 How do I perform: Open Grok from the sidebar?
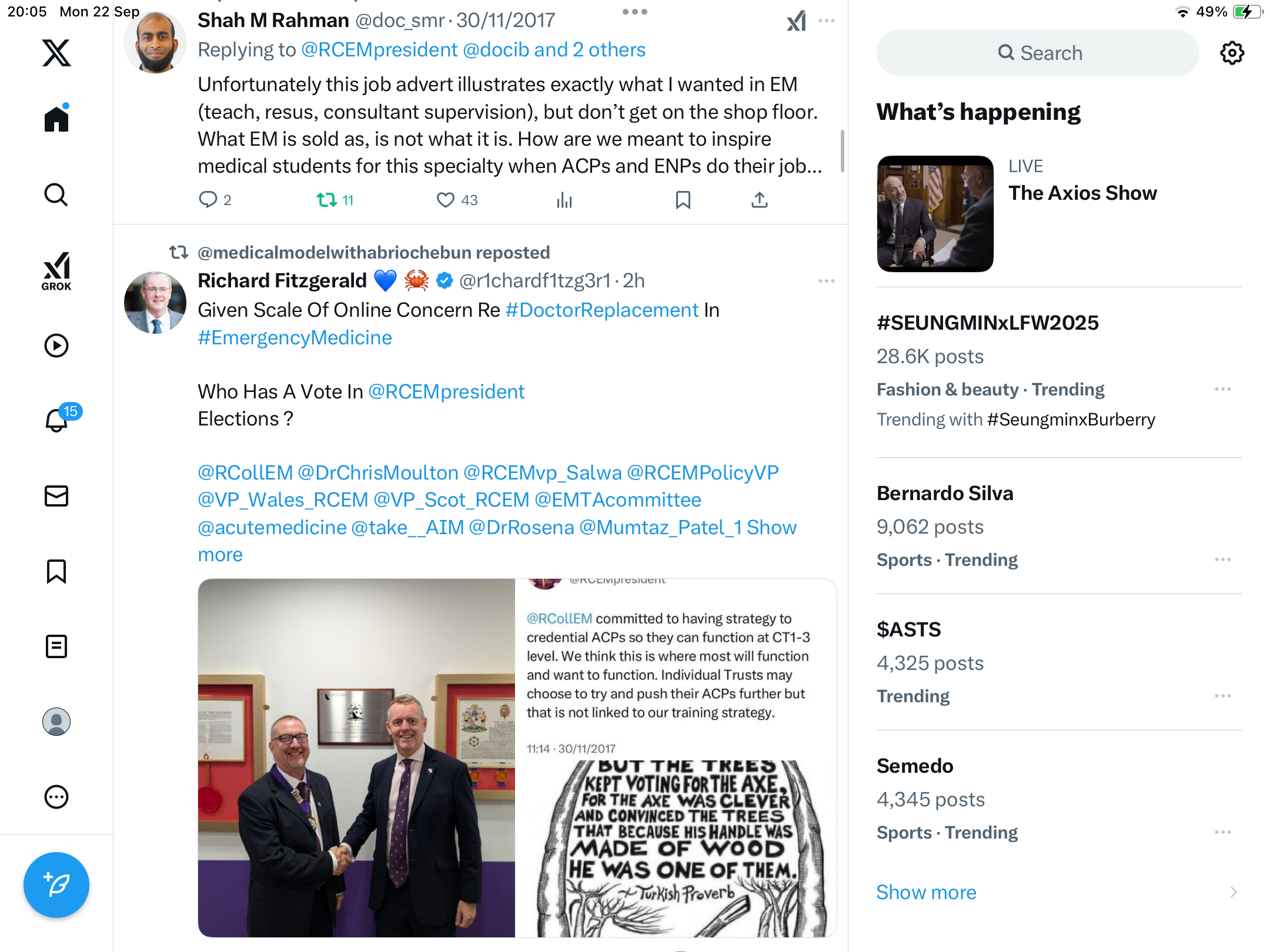click(x=56, y=271)
